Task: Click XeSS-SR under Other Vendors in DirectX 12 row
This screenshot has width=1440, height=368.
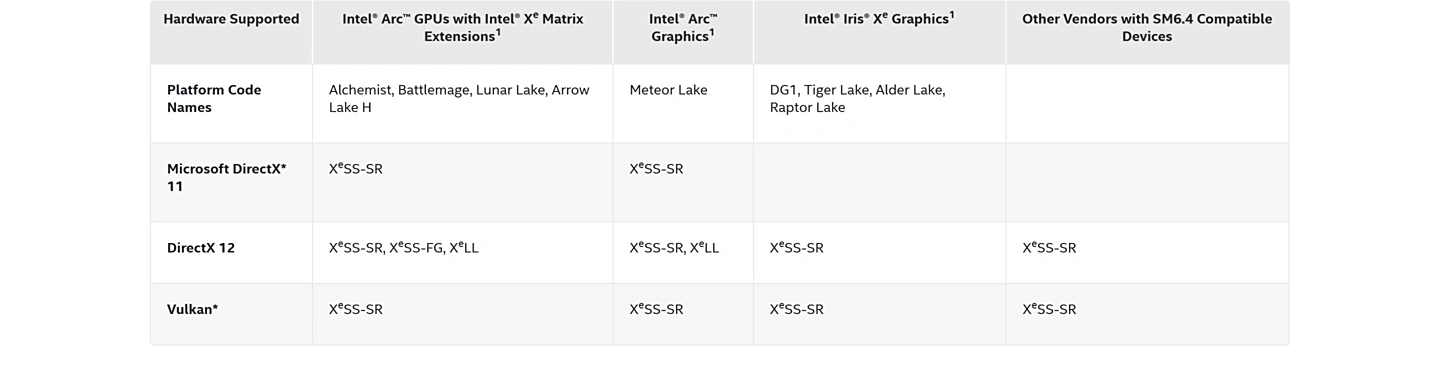Action: [1049, 247]
